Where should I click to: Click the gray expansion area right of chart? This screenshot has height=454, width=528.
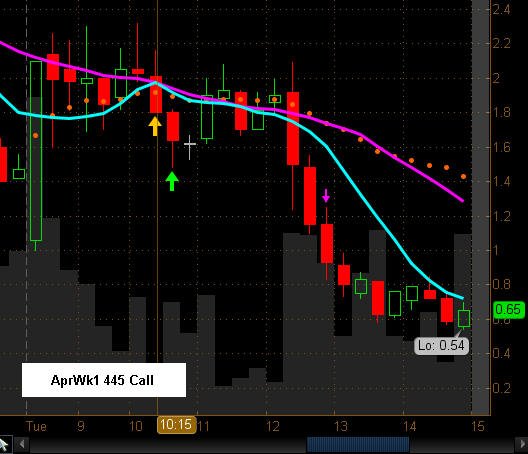pyautogui.click(x=481, y=207)
